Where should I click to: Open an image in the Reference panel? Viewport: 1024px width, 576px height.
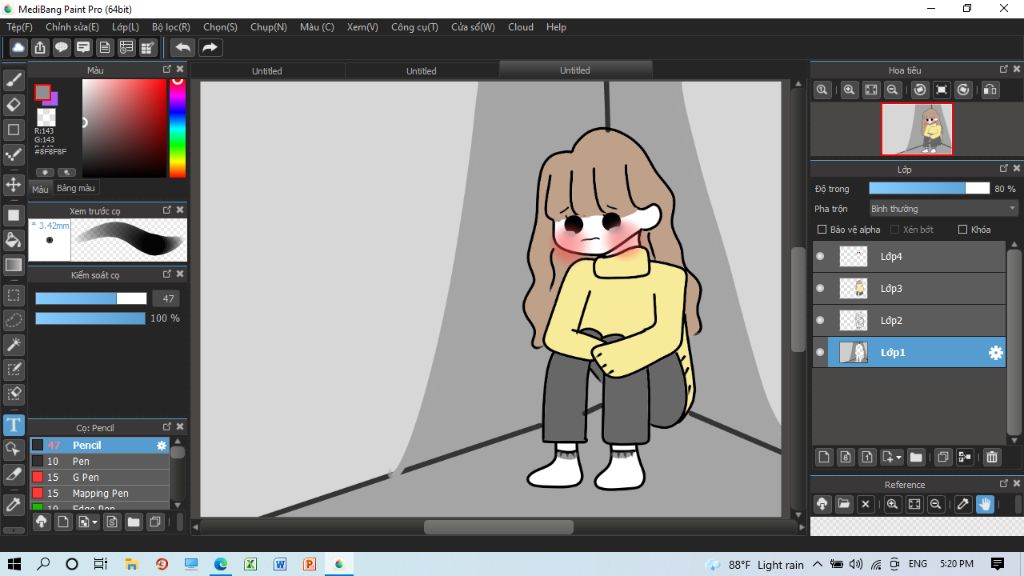point(844,504)
